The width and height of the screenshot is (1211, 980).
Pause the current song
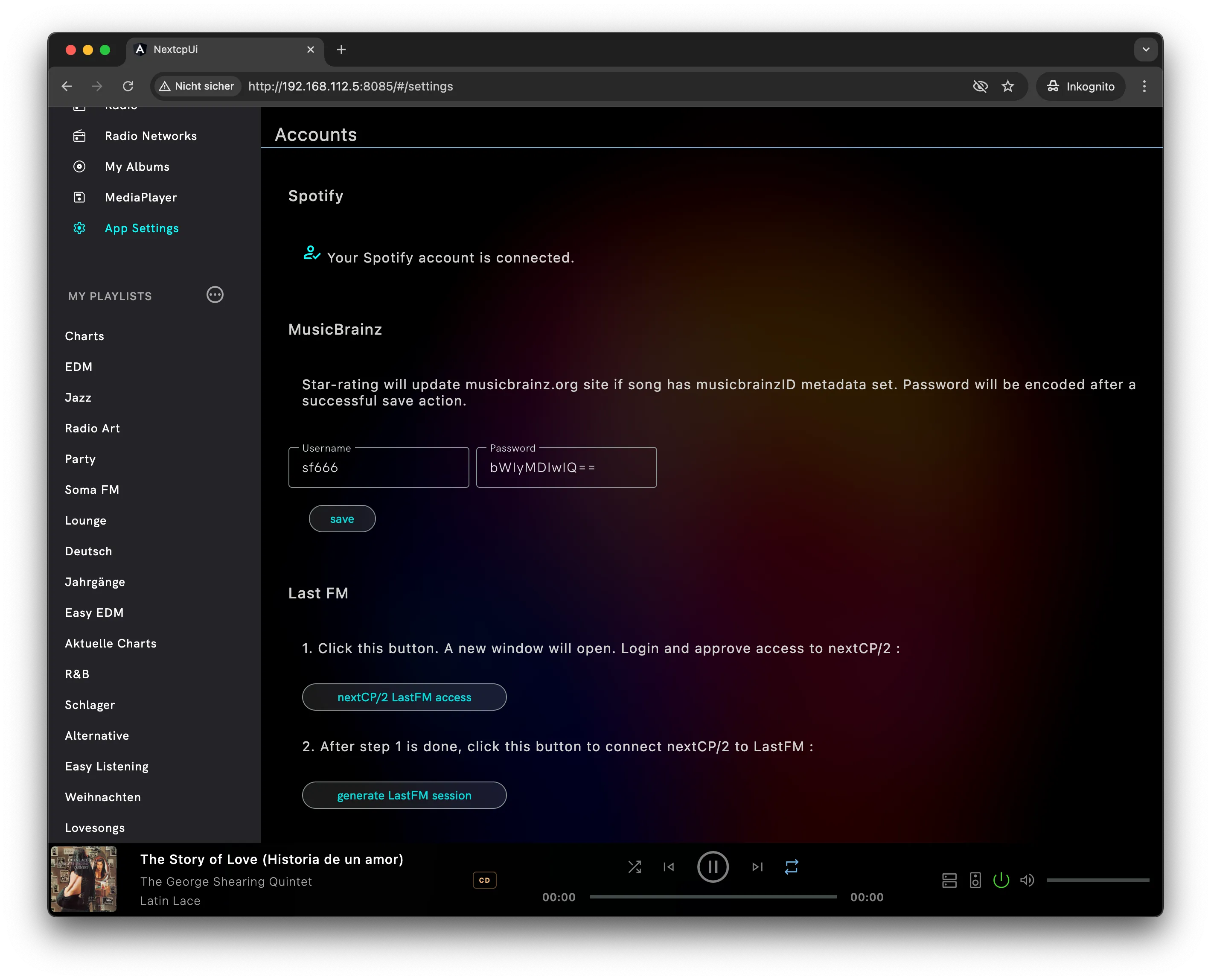point(713,866)
